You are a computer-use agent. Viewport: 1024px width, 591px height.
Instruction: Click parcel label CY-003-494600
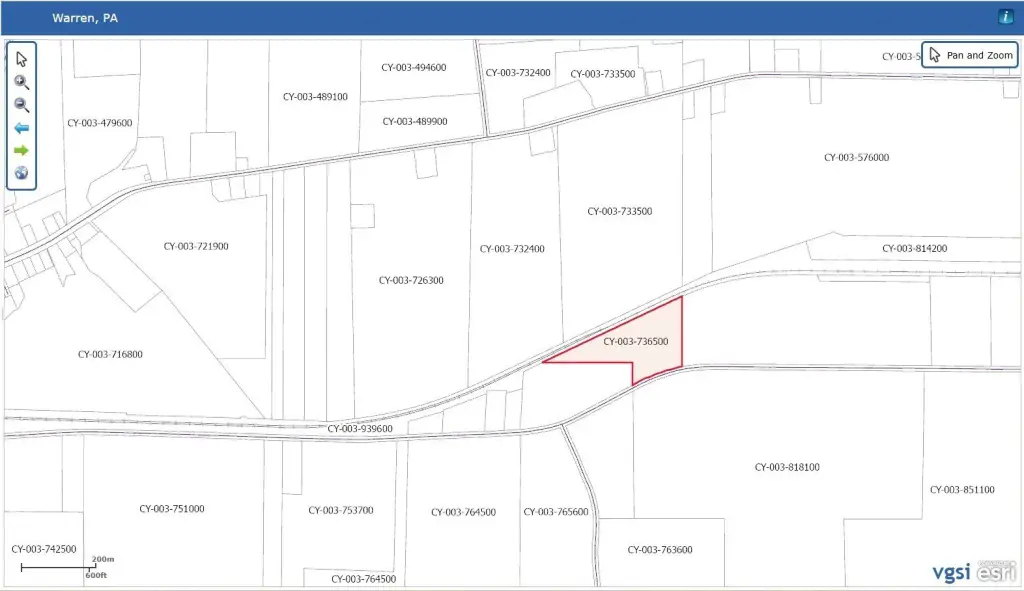tap(414, 67)
